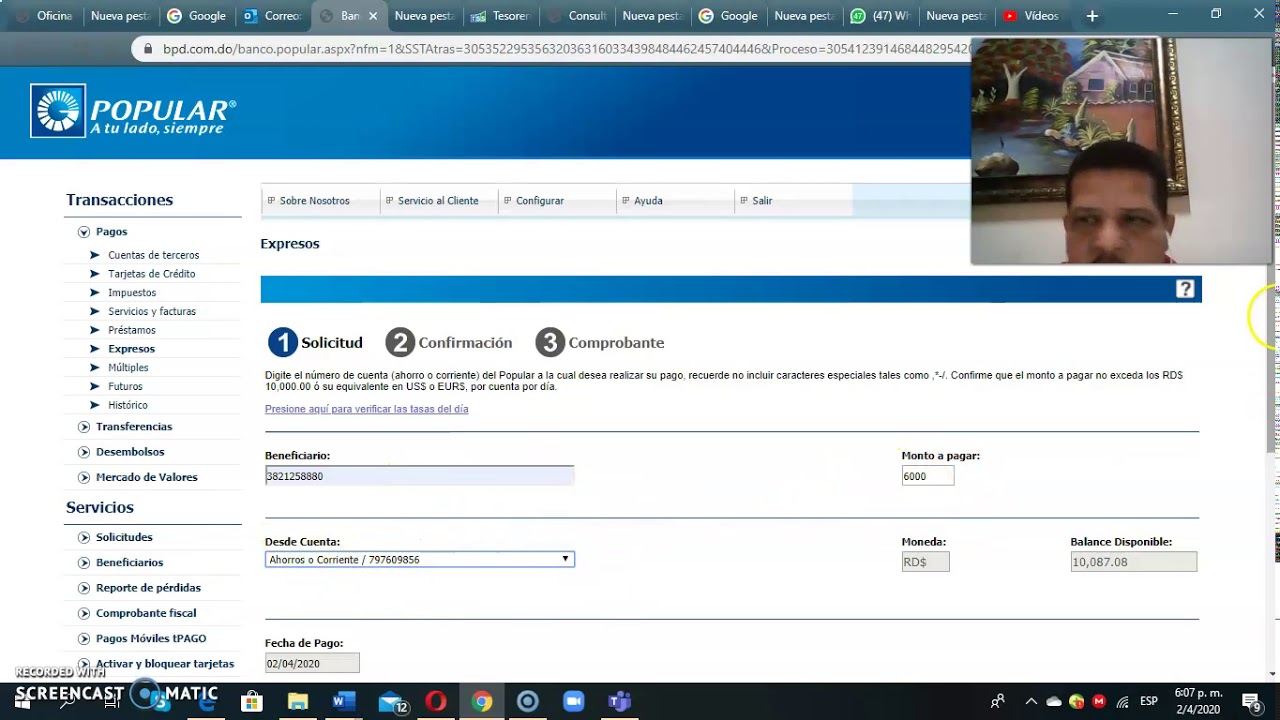Open the People icon in taskbar
Image resolution: width=1280 pixels, height=720 pixels.
tap(998, 701)
